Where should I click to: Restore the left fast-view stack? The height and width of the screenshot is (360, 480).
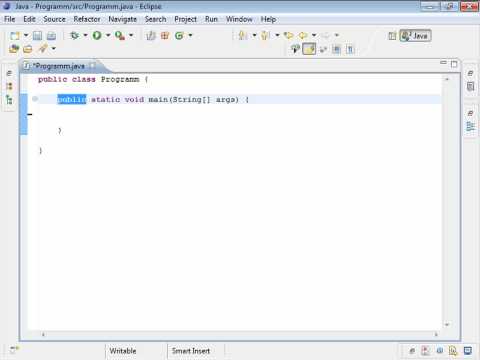(9, 73)
